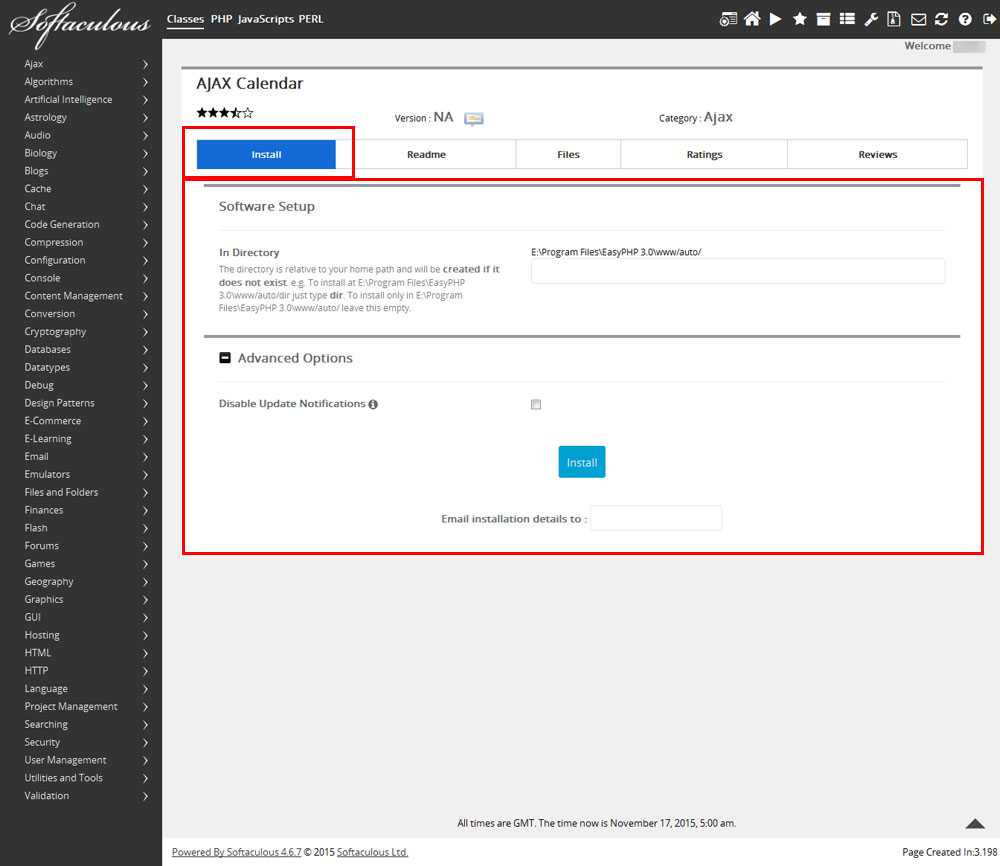Open backups and restore file icon
The width and height of the screenshot is (1000, 866).
tap(894, 19)
